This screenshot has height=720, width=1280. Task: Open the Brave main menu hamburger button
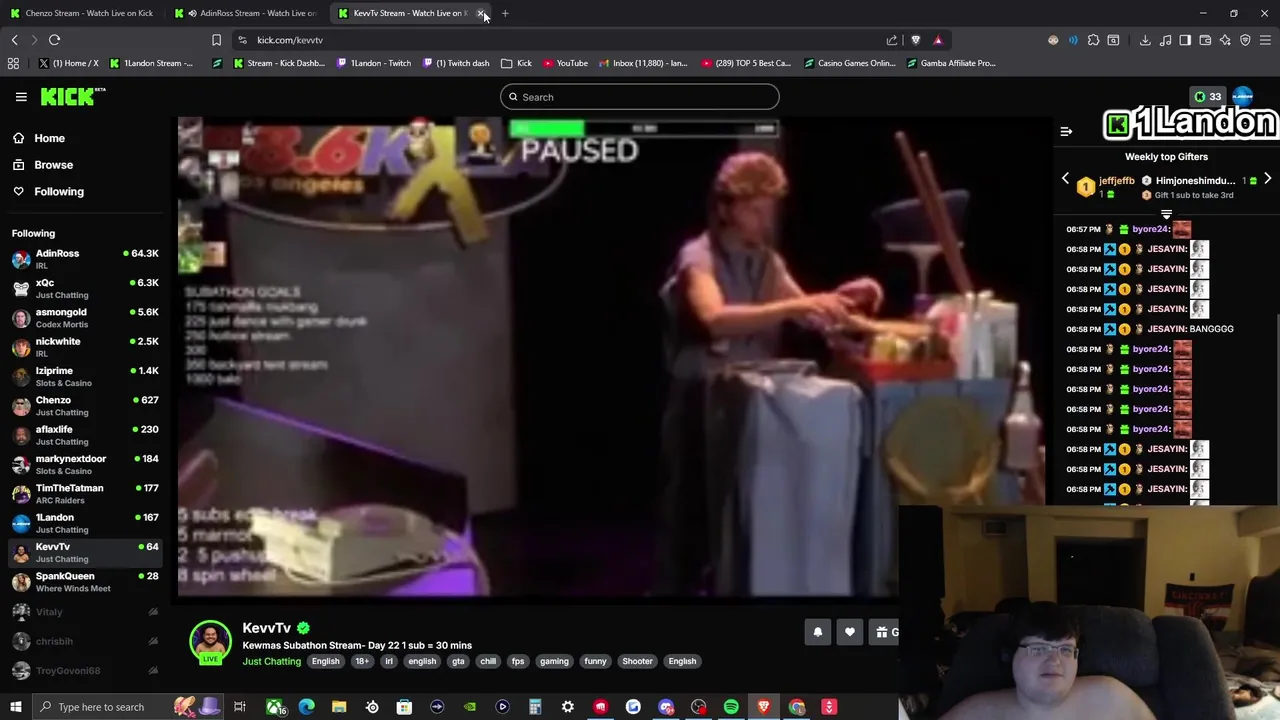[1265, 40]
